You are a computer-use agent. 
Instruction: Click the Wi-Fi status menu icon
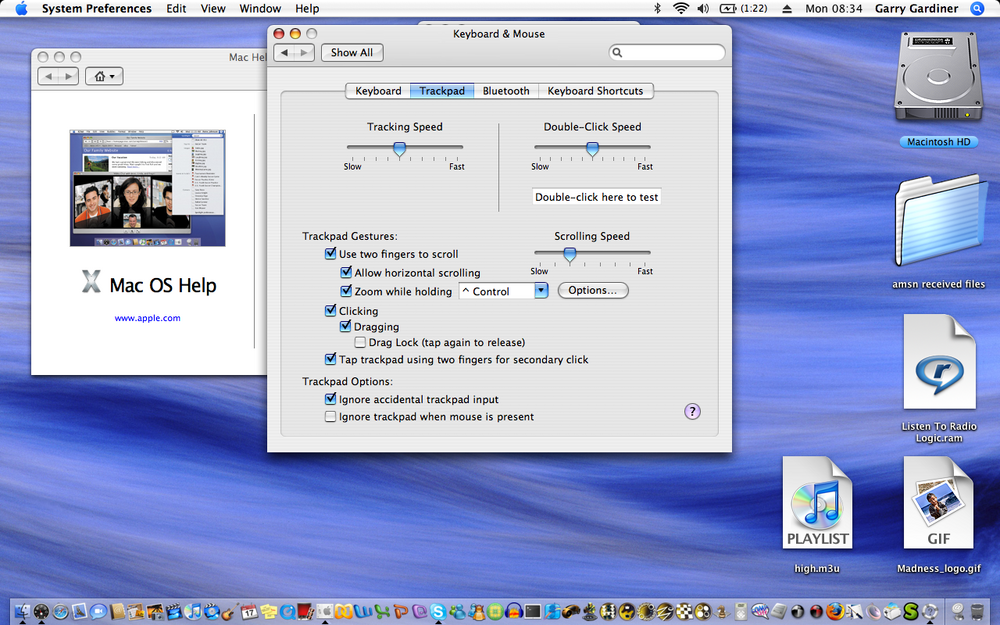[x=681, y=8]
